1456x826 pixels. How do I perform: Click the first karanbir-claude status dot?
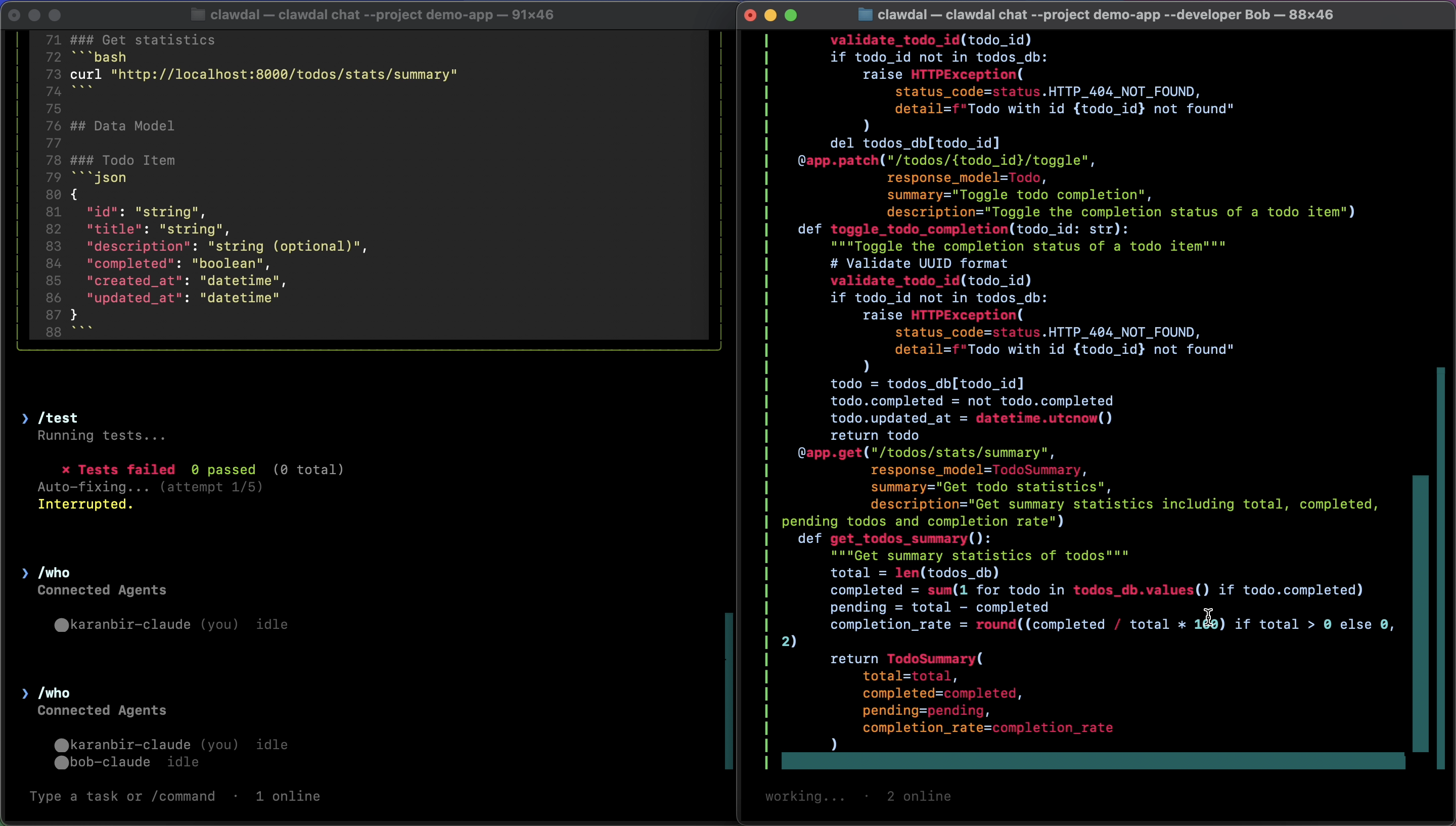point(61,625)
